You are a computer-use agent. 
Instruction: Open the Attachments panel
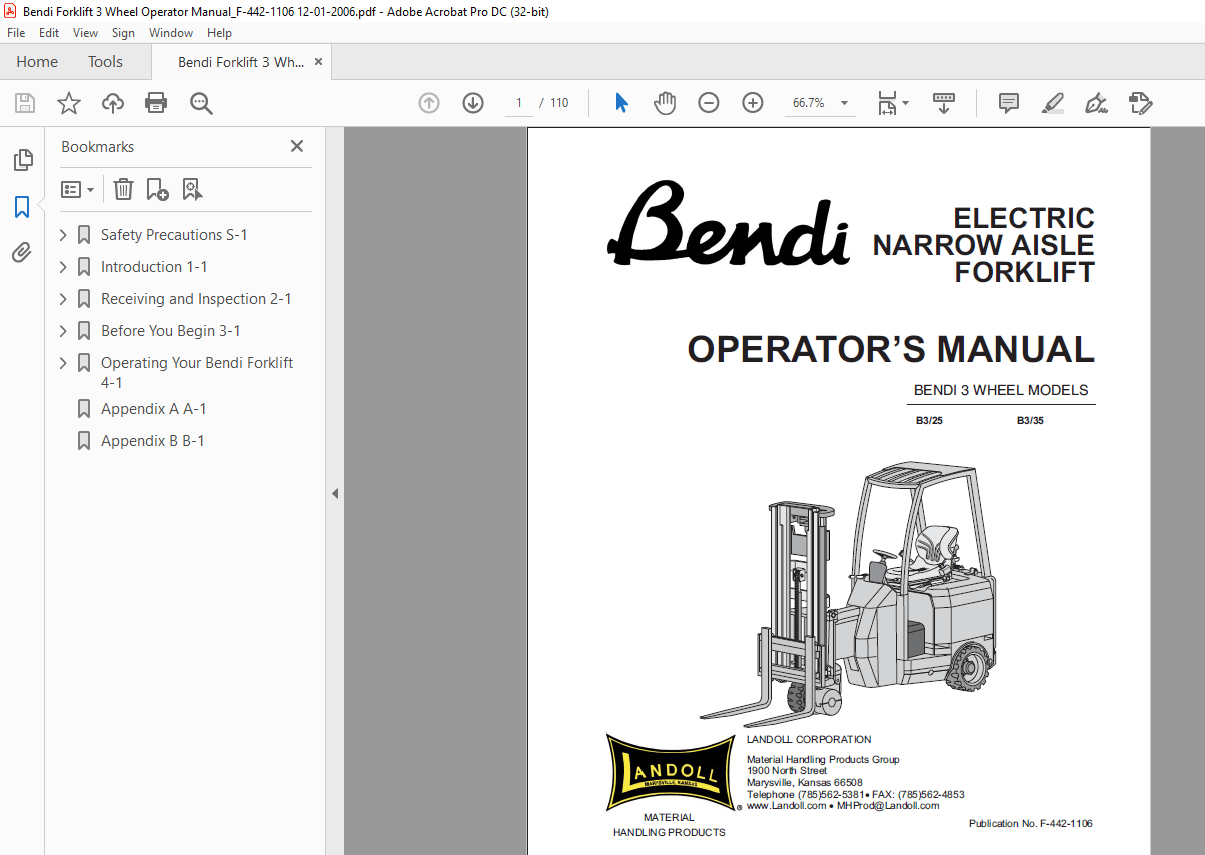point(22,252)
